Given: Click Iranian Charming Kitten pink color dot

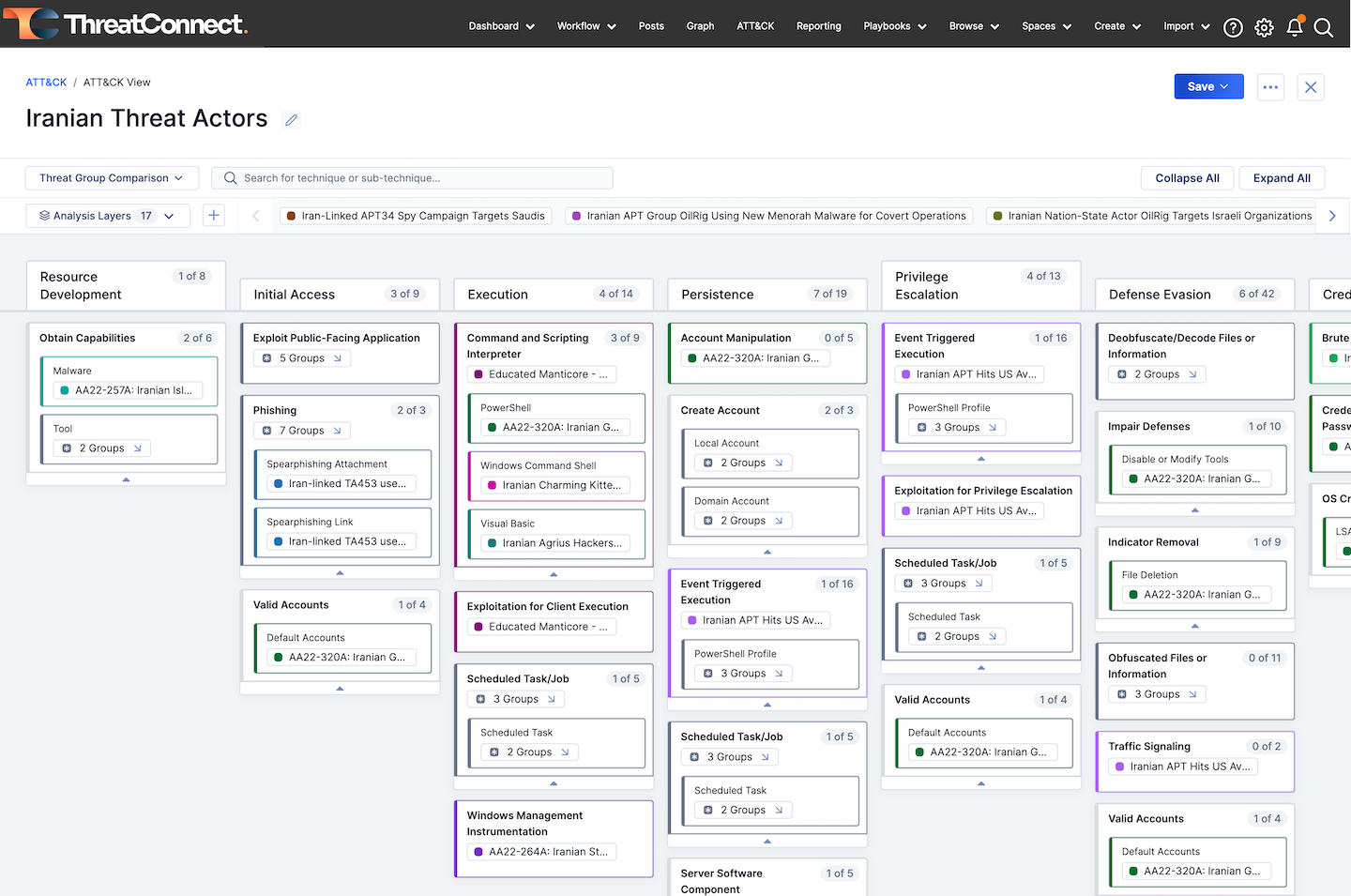Looking at the screenshot, I should (492, 485).
